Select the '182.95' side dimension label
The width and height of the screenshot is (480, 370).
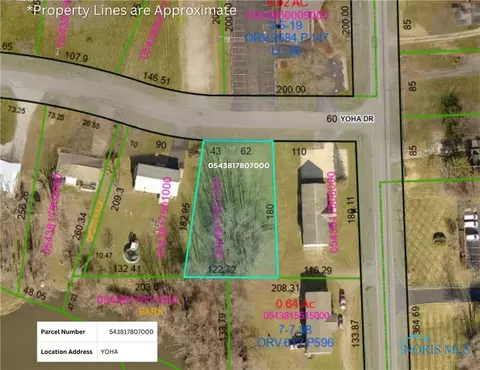[185, 216]
